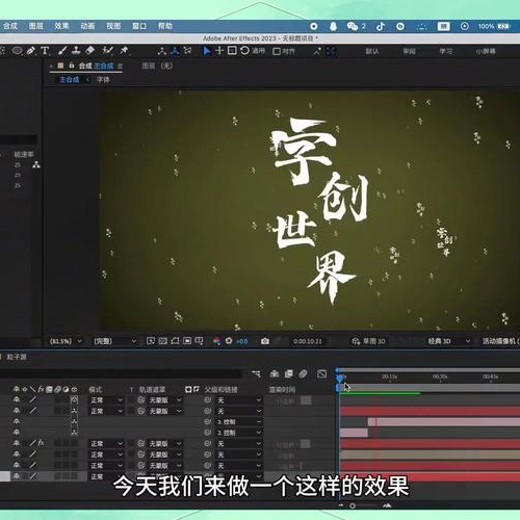Select the Ellipse shape tool
This screenshot has height=520, width=520.
(17, 51)
